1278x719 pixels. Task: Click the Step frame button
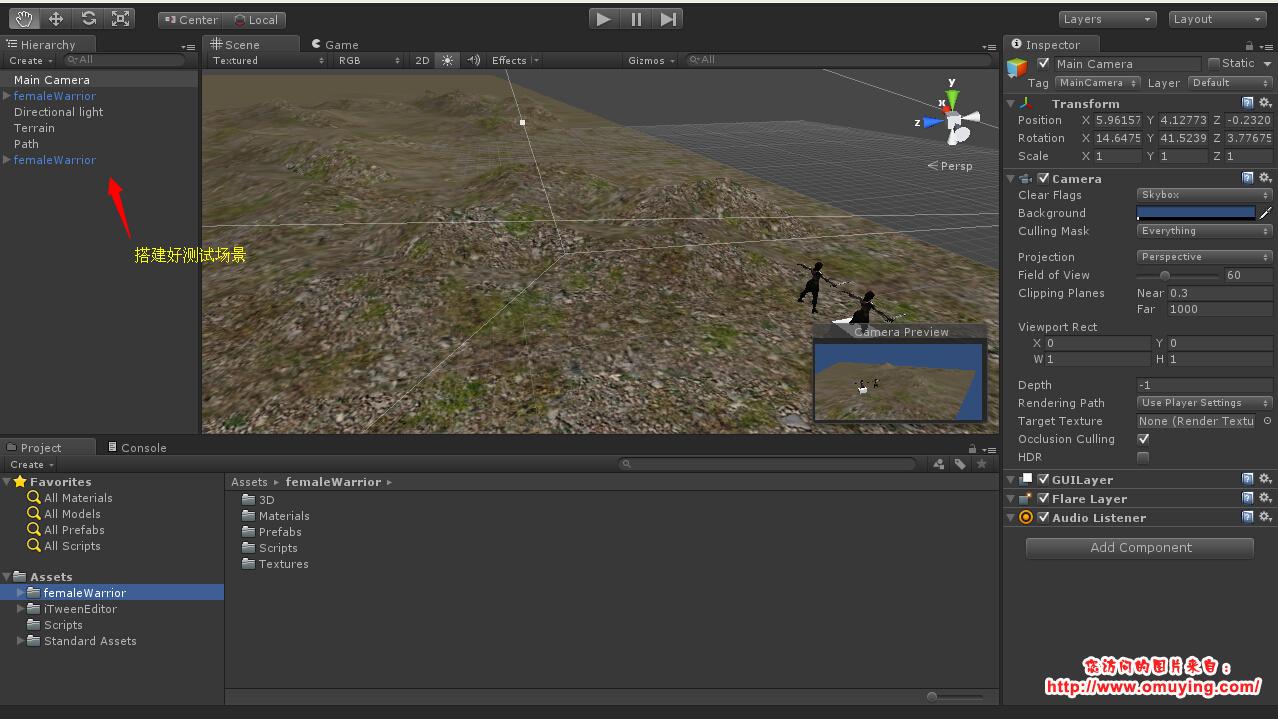pyautogui.click(x=669, y=19)
